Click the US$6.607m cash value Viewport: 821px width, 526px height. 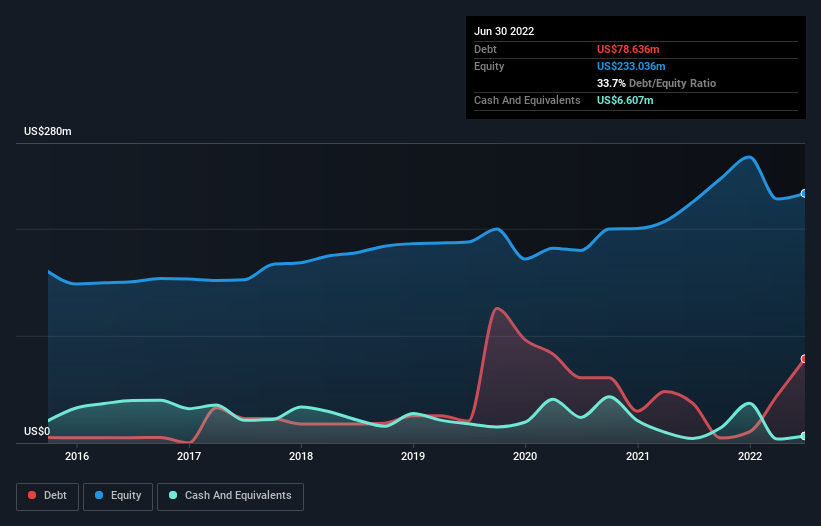[625, 100]
